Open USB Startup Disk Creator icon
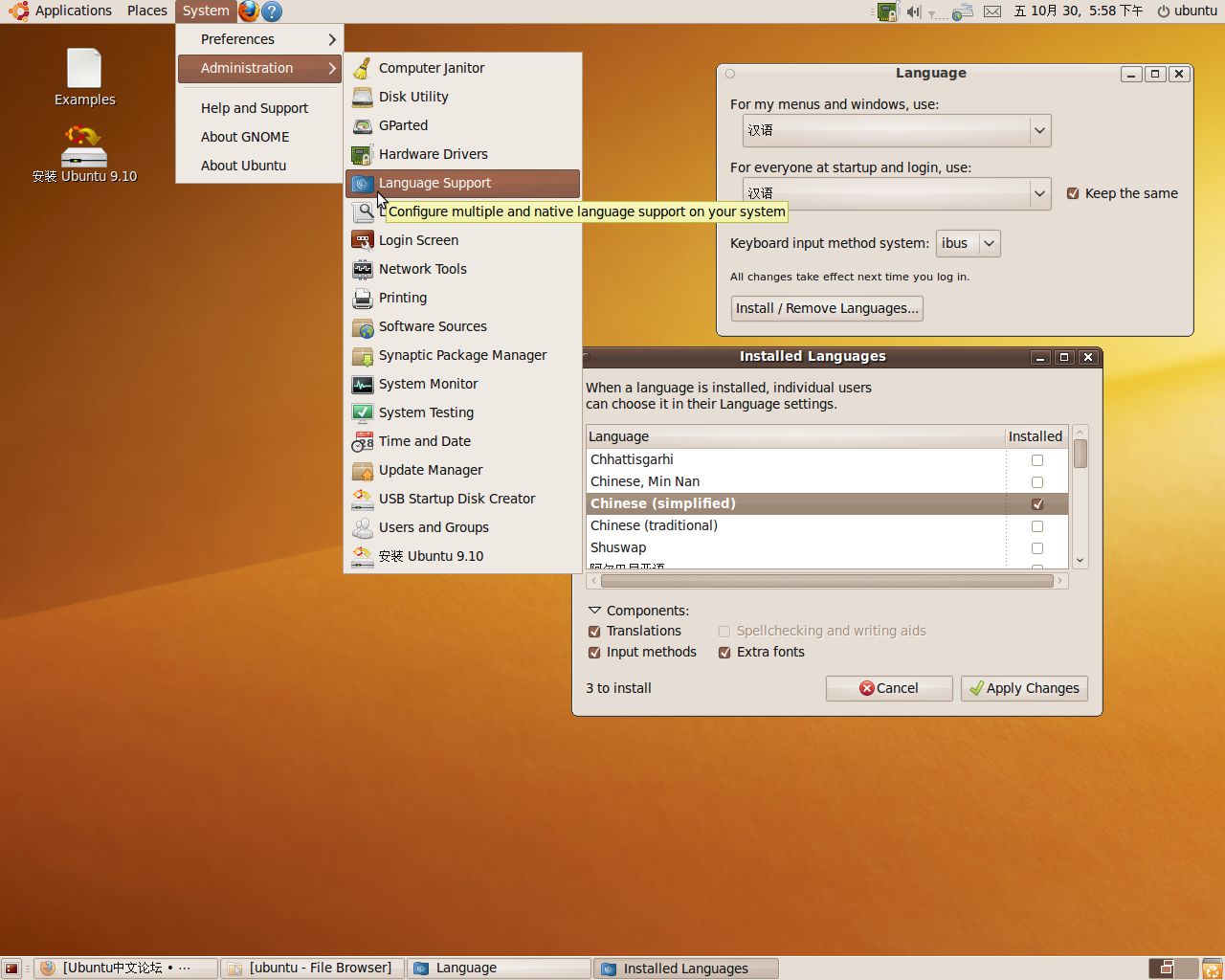The height and width of the screenshot is (980, 1225). tap(363, 499)
